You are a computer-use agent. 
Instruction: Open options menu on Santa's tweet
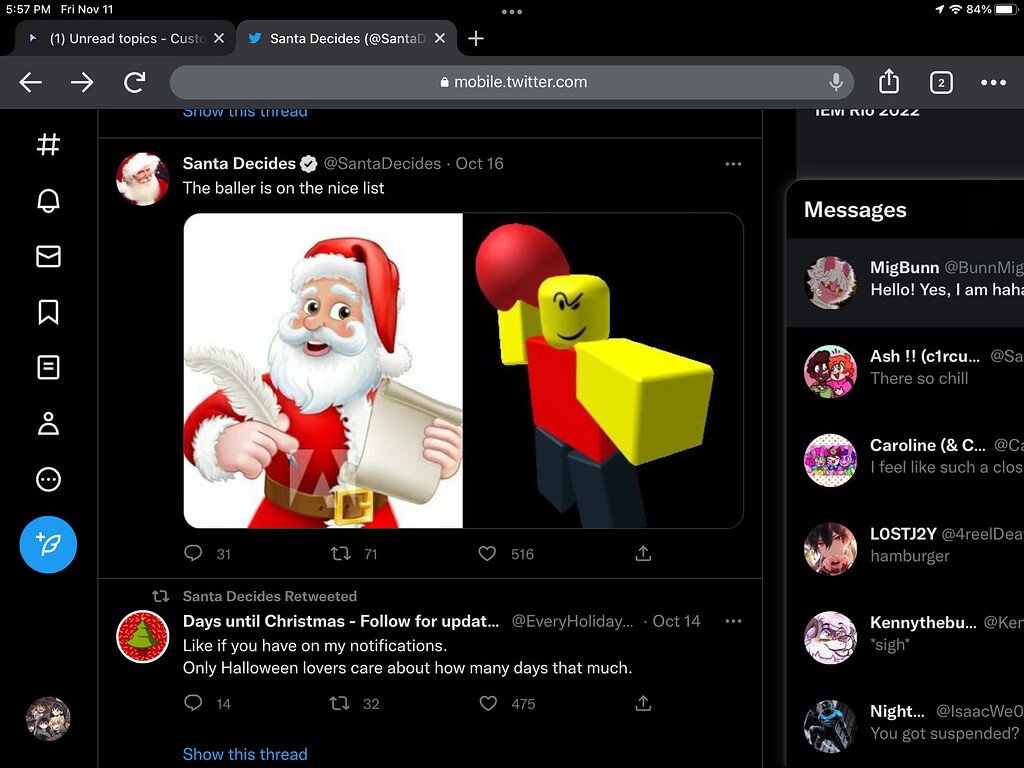(x=733, y=163)
